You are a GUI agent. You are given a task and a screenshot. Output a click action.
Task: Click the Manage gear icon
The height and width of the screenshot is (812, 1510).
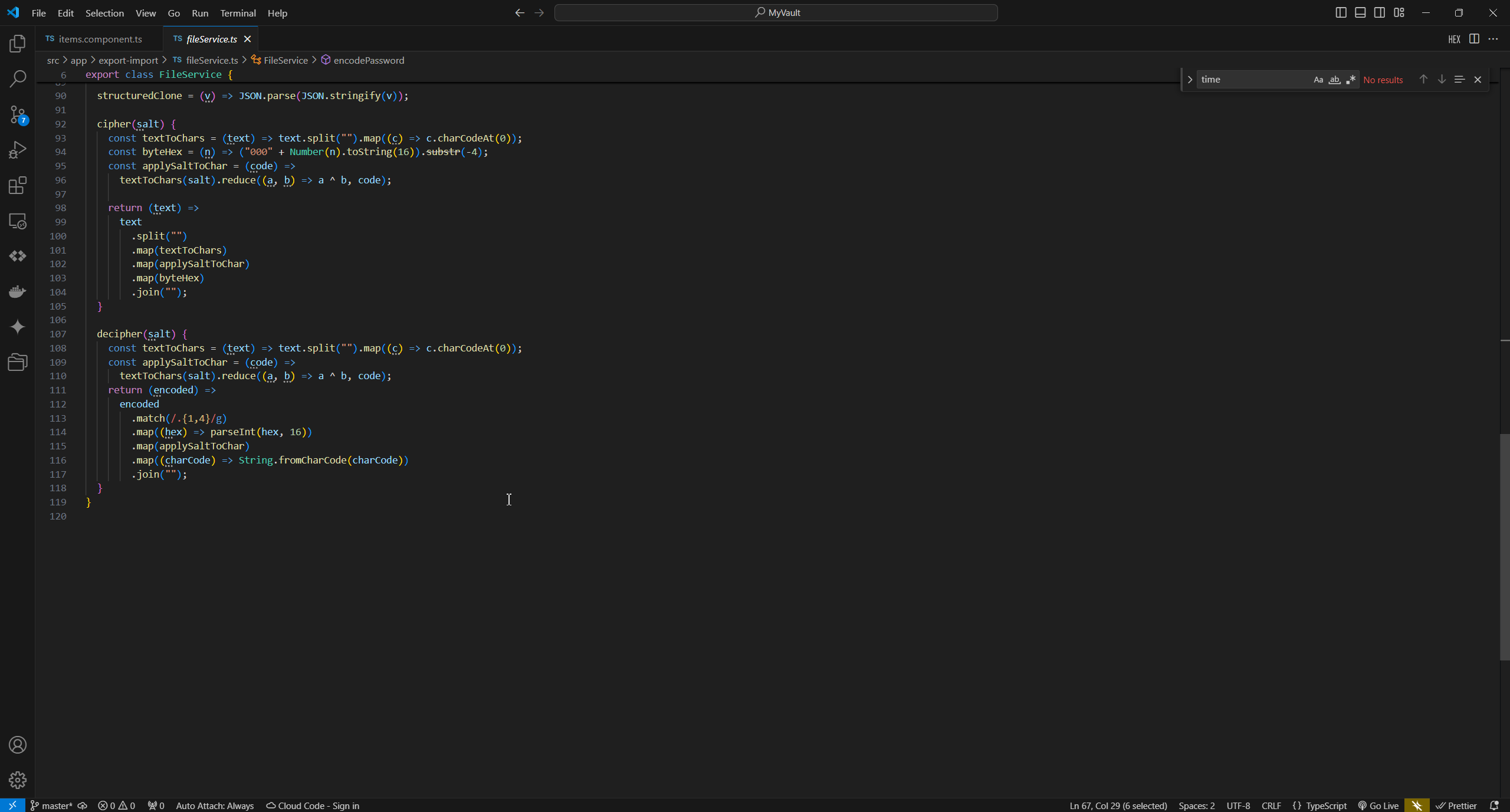click(18, 780)
